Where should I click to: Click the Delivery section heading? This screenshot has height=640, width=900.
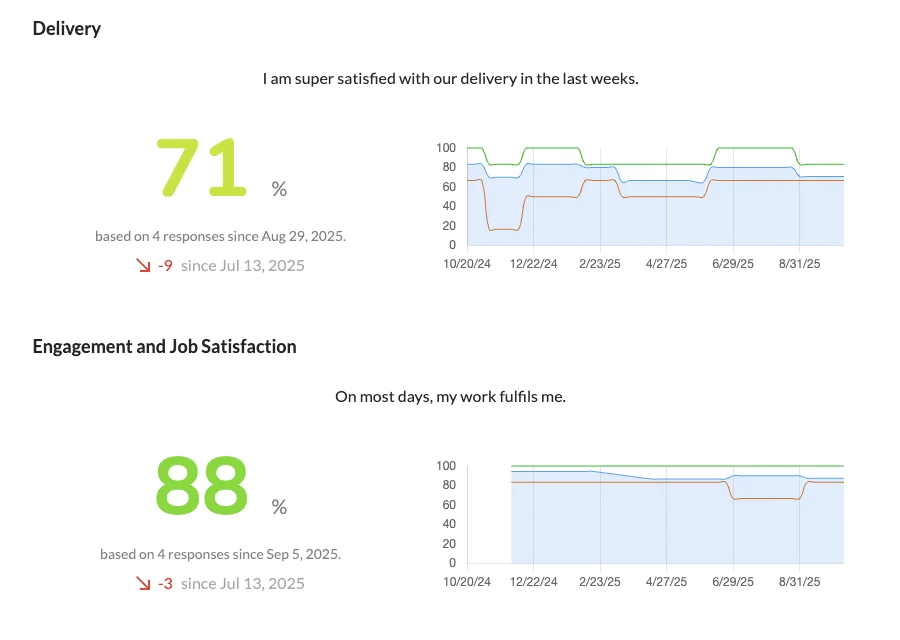pos(66,28)
